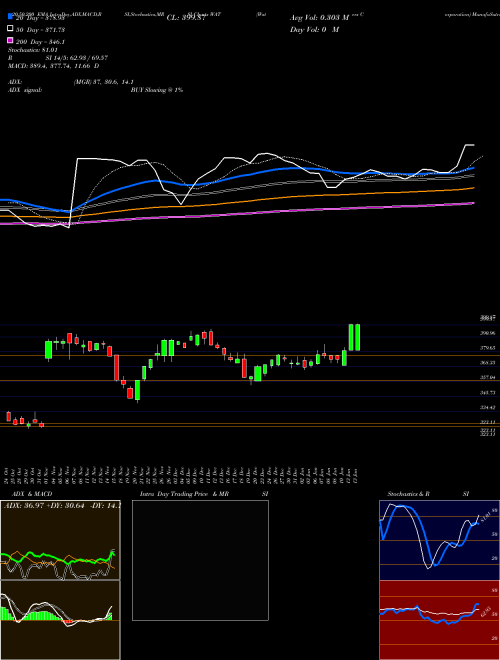This screenshot has height=660, width=500.
Task: Select the '50 Day - 371.73' legend label
Action: point(40,30)
